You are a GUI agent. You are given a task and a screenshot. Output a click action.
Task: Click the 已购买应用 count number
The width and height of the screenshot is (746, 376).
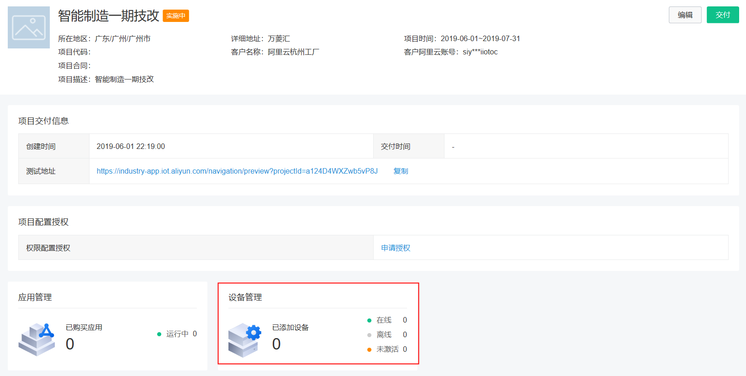coord(70,344)
